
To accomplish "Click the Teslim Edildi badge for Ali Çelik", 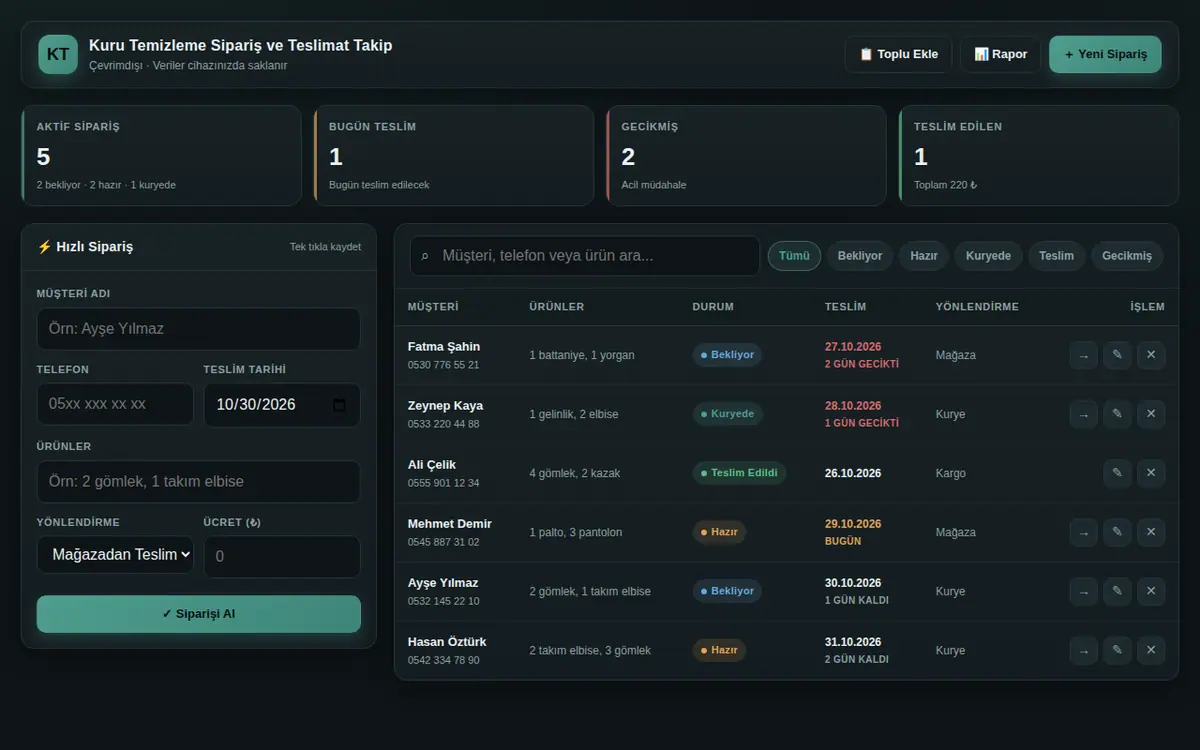I will tap(739, 473).
